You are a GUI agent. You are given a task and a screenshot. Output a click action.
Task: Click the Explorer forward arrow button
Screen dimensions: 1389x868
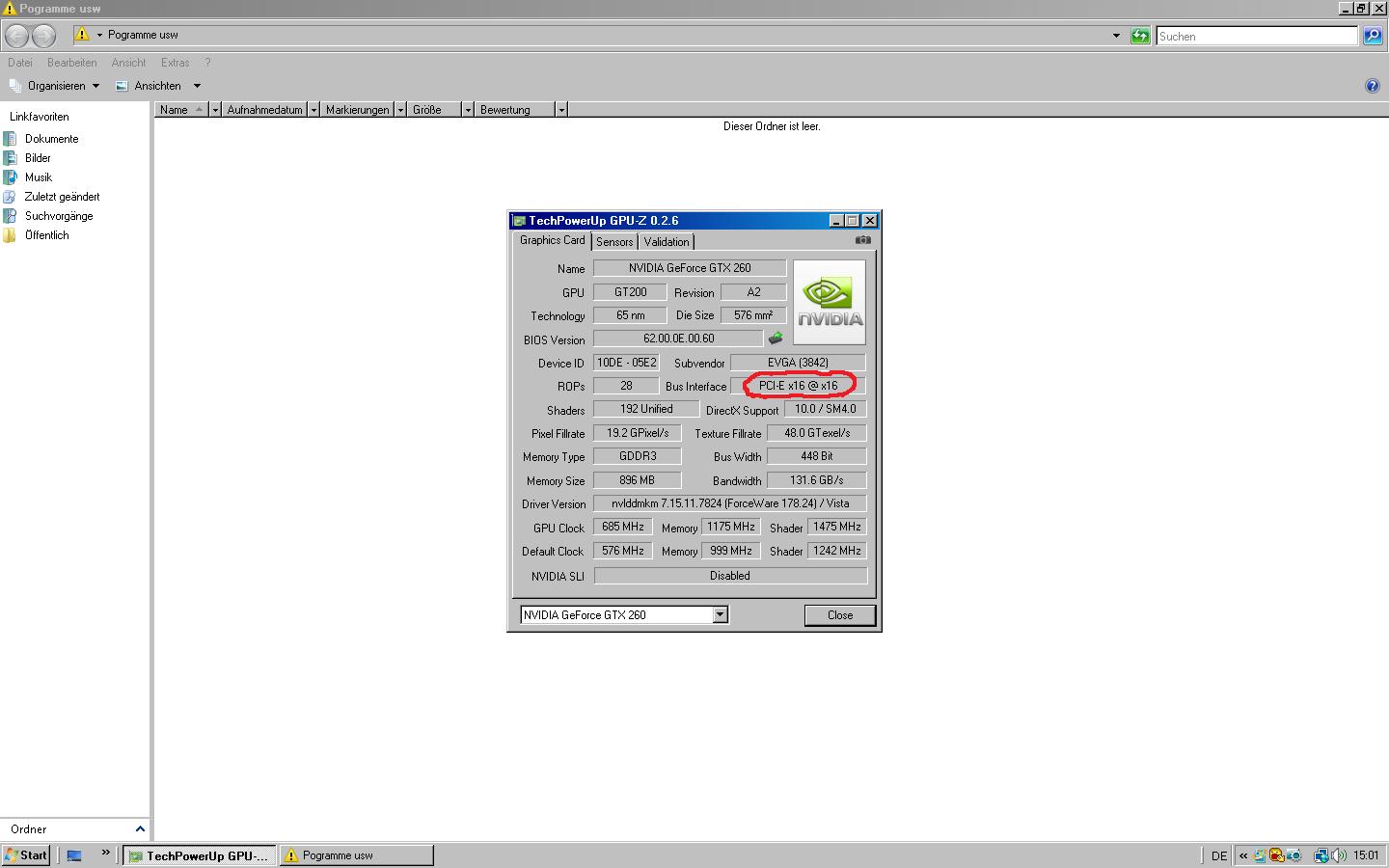tap(44, 36)
